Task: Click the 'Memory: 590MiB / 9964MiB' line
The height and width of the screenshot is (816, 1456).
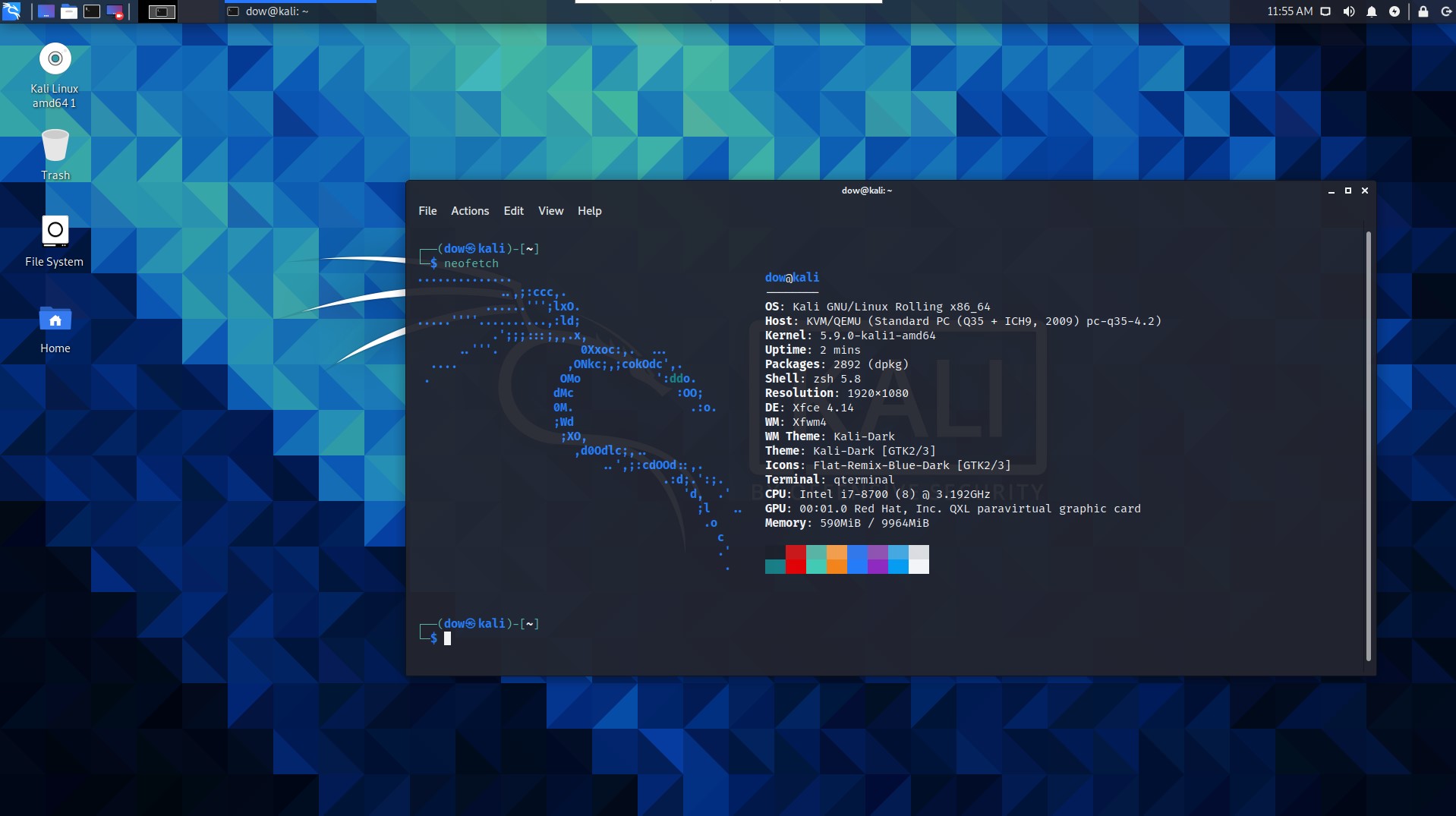Action: (847, 523)
